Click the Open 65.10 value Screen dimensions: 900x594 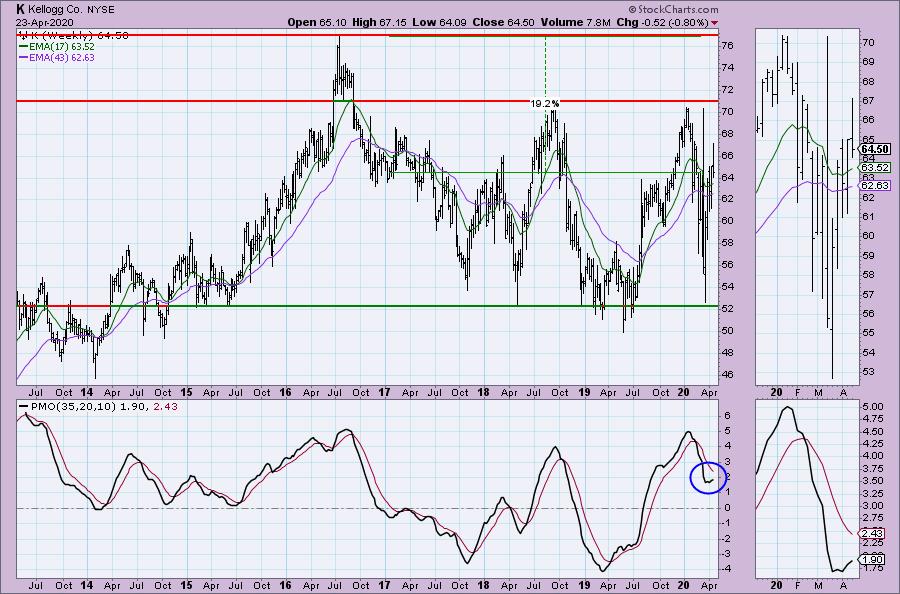pos(315,22)
